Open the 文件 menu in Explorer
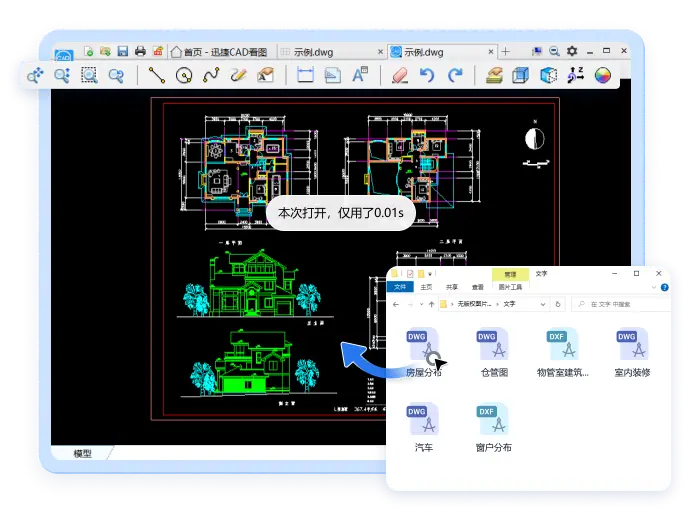693x508 pixels. click(x=400, y=287)
